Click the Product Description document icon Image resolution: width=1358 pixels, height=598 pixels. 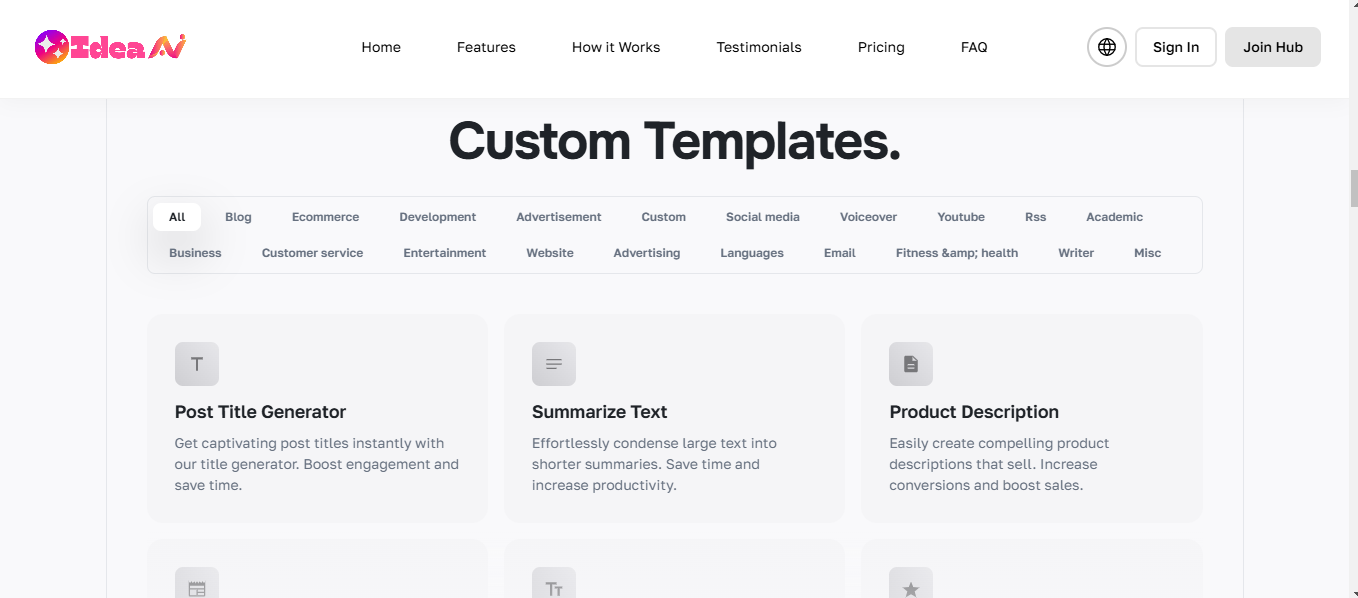tap(911, 364)
